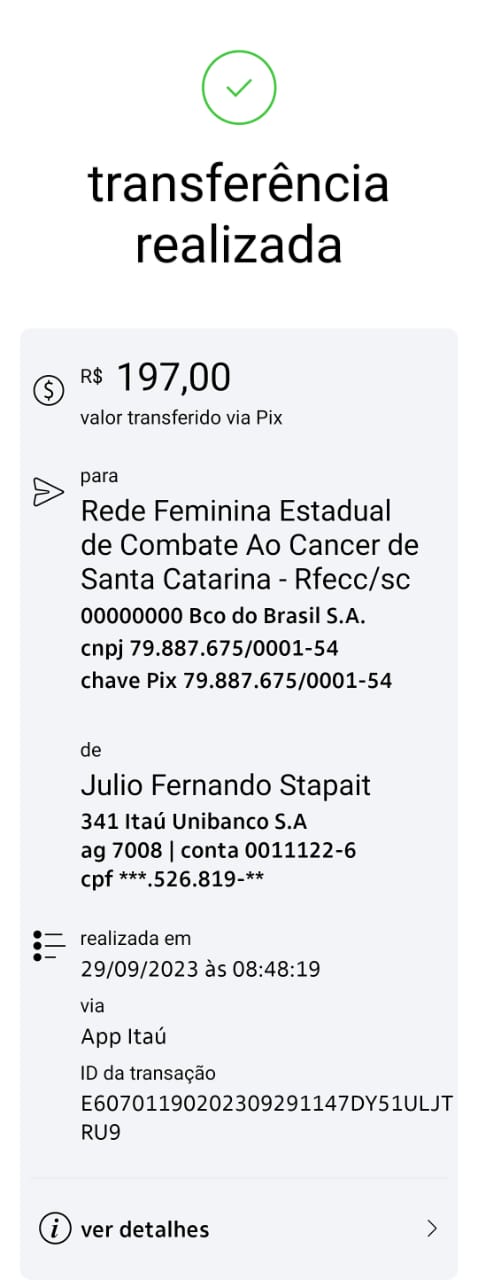Click the cnpj 79.887.675/0001-54 line

pos(209,648)
